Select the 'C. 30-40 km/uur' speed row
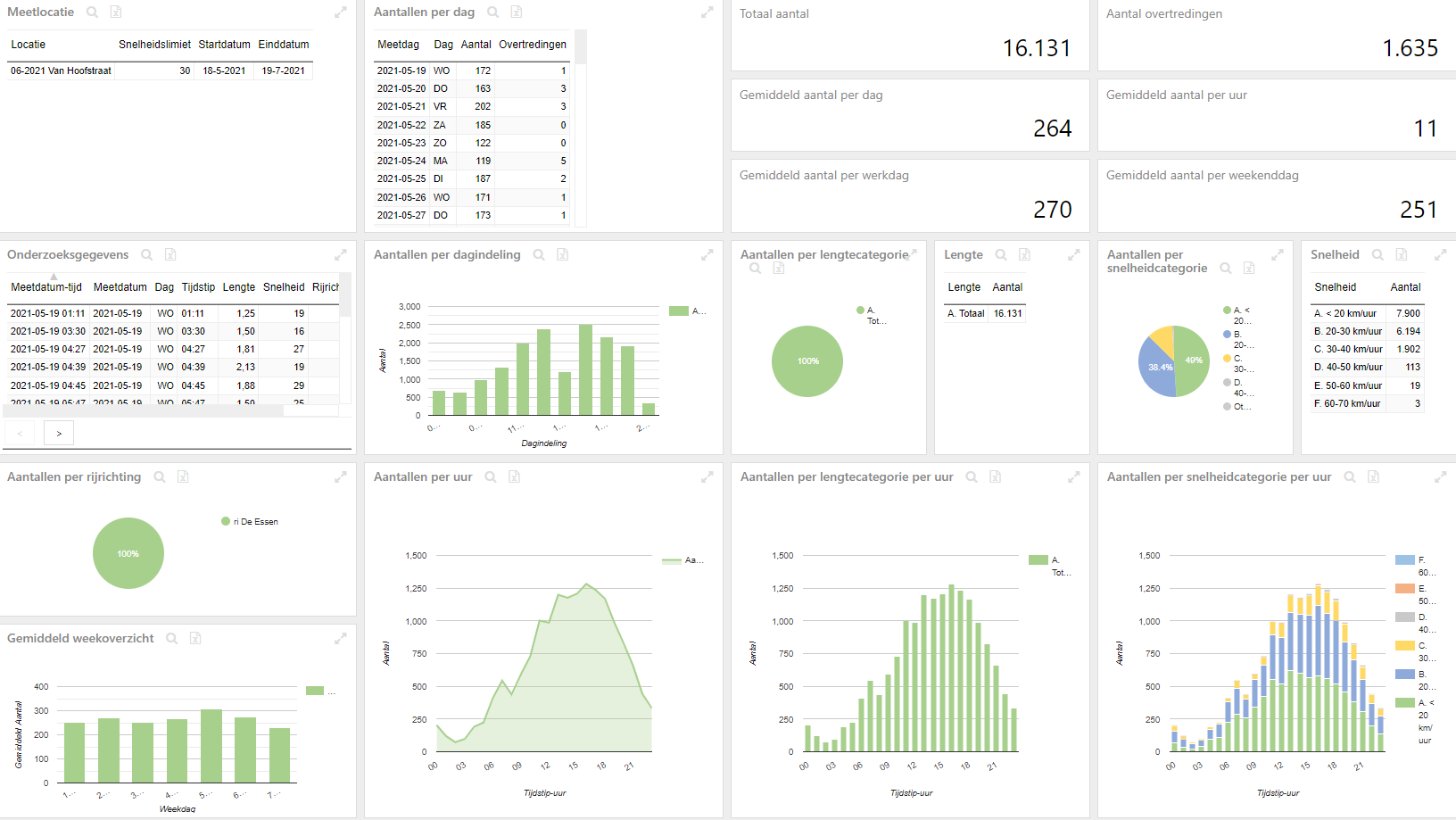Viewport: 1456px width, 820px height. [1367, 349]
